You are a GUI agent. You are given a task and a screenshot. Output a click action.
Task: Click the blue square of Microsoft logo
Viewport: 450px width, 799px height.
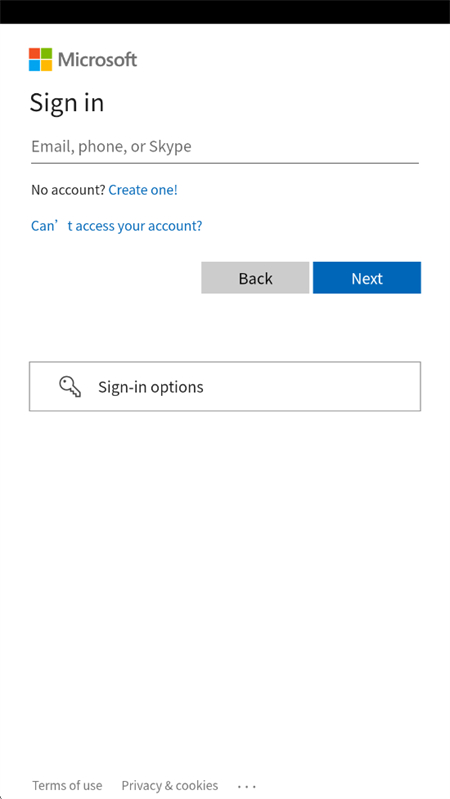point(34,66)
